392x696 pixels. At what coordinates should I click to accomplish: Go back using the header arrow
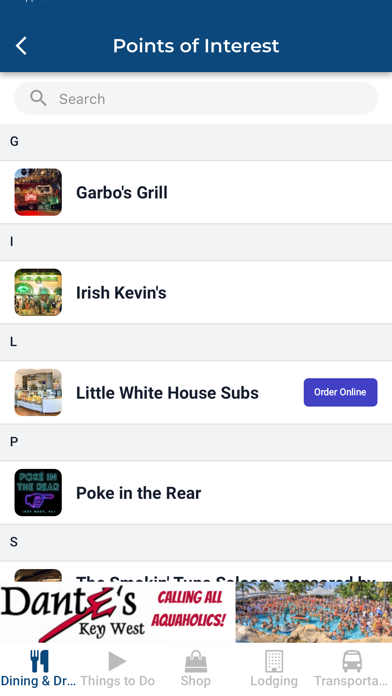pyautogui.click(x=21, y=46)
